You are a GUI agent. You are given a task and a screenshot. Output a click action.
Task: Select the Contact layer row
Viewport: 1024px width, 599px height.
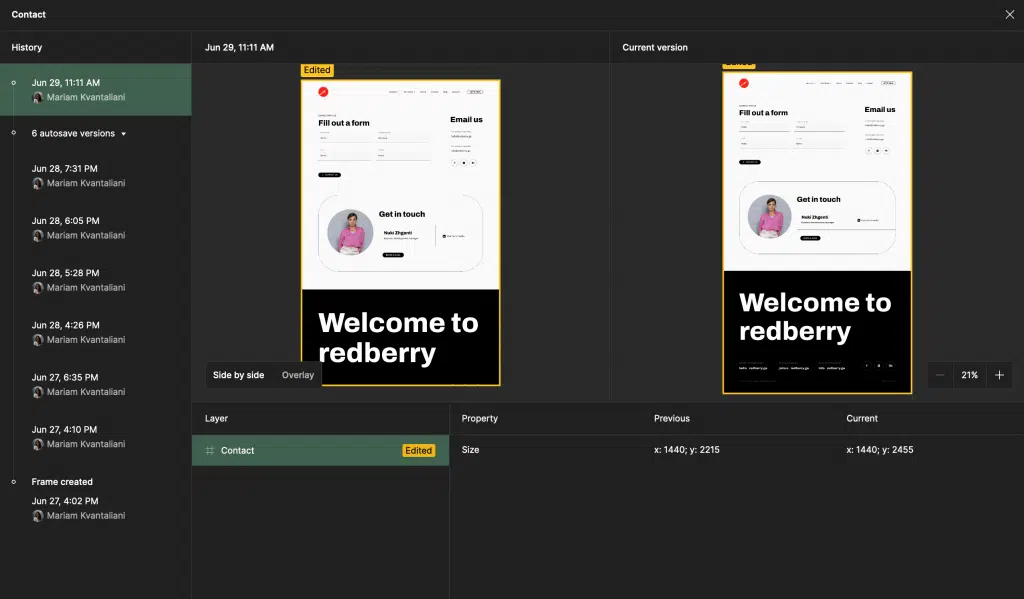(300, 451)
